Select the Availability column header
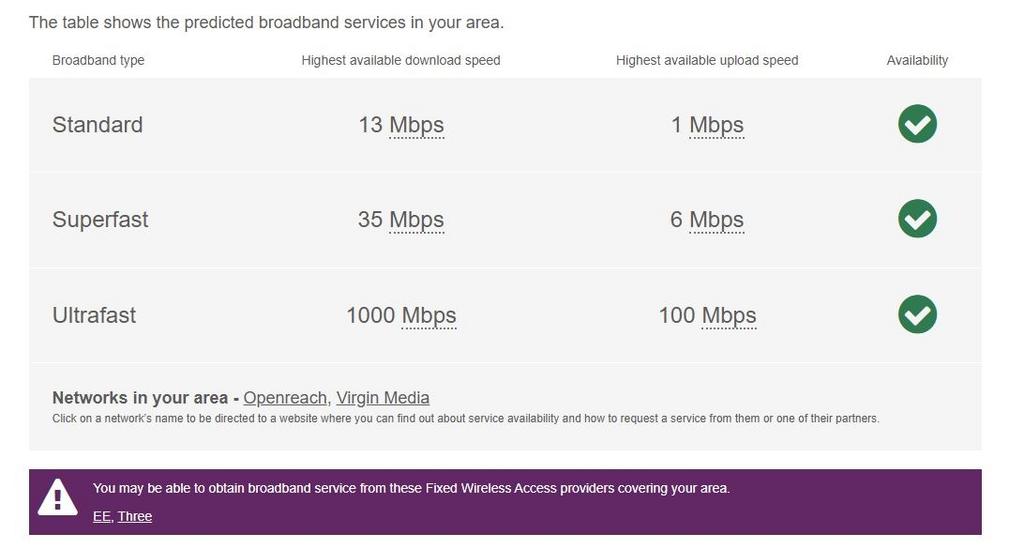This screenshot has height=549, width=1024. pyautogui.click(x=917, y=60)
